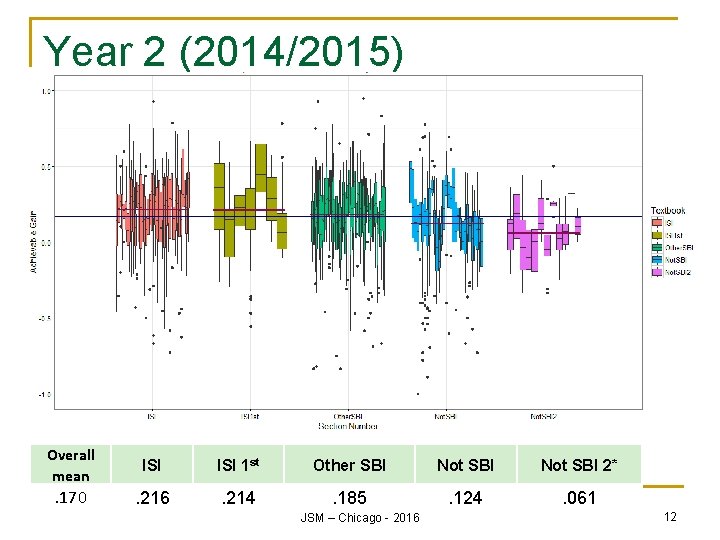720x540 pixels.
Task: Select the 'Year 2 (2014/2015)' slide title
Action: pos(223,51)
